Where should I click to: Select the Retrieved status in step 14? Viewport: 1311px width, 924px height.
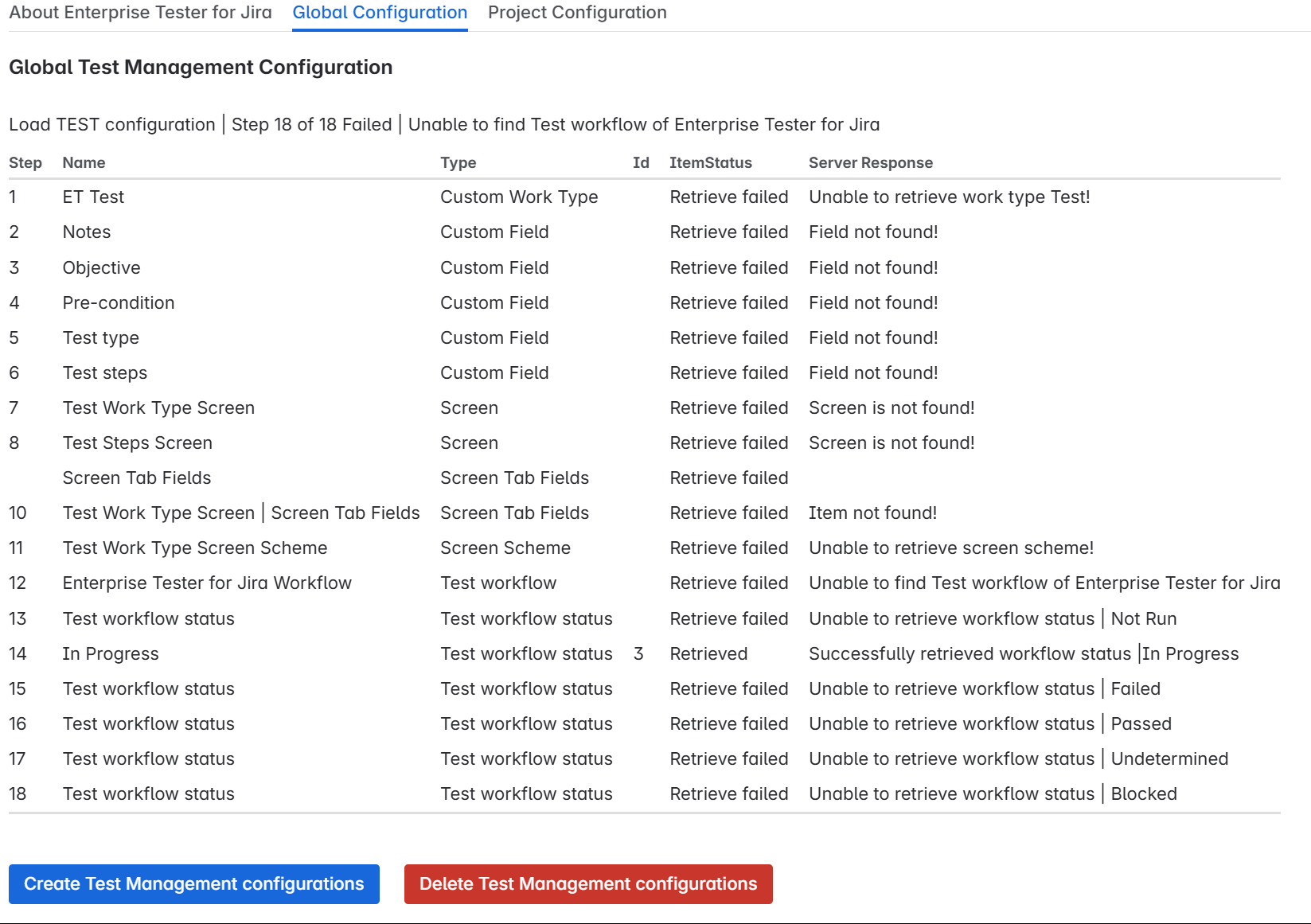[708, 654]
